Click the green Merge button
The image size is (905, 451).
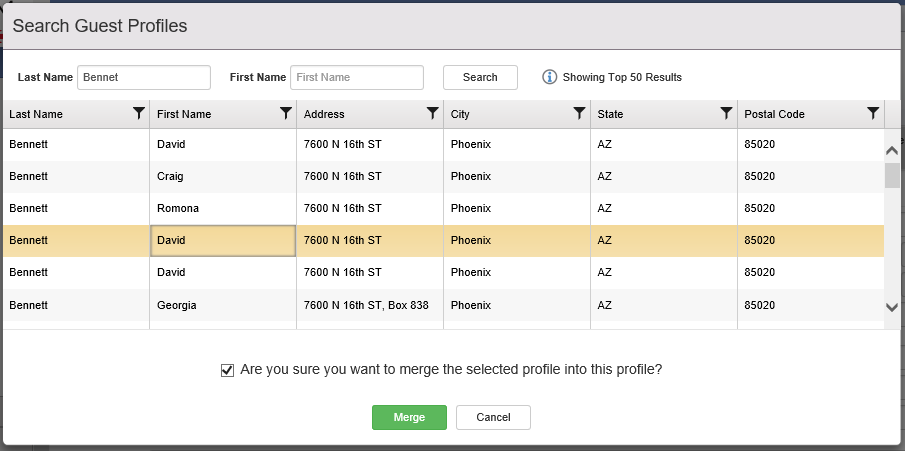click(x=409, y=418)
